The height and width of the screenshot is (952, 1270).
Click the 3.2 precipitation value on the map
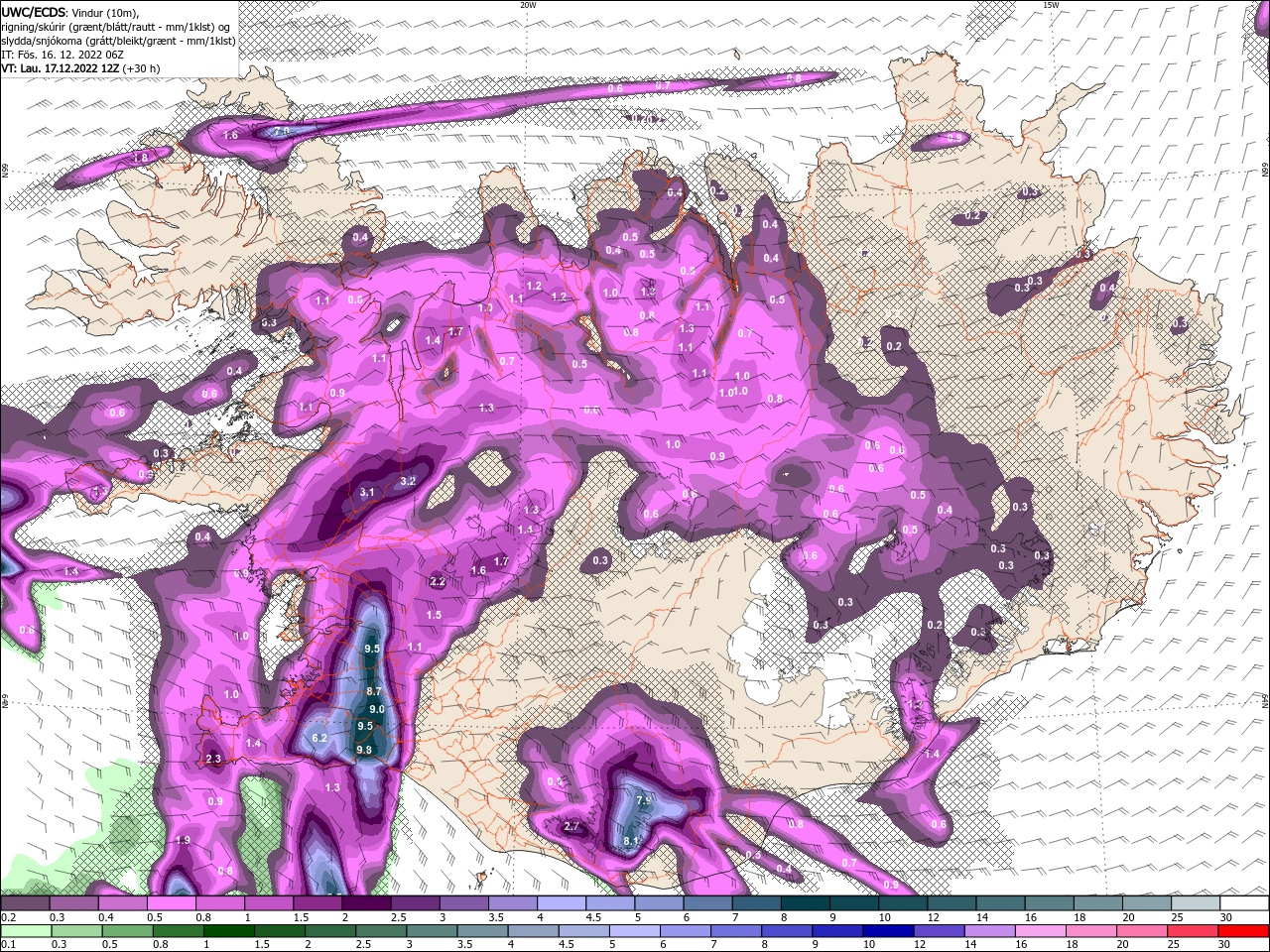(x=407, y=481)
